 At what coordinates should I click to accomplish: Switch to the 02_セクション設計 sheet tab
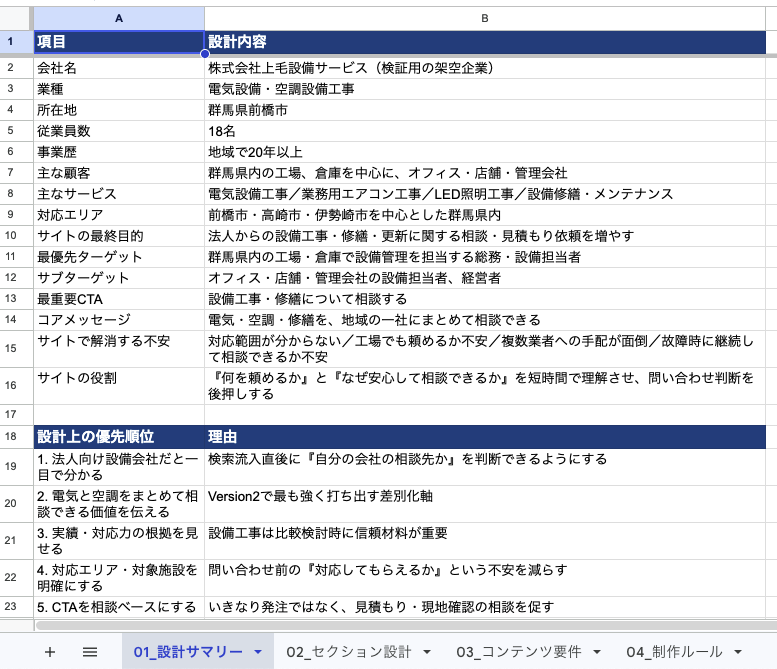click(x=348, y=652)
